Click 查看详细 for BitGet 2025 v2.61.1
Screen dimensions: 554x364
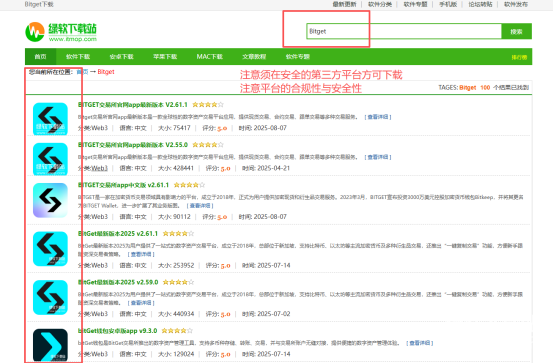point(141,254)
